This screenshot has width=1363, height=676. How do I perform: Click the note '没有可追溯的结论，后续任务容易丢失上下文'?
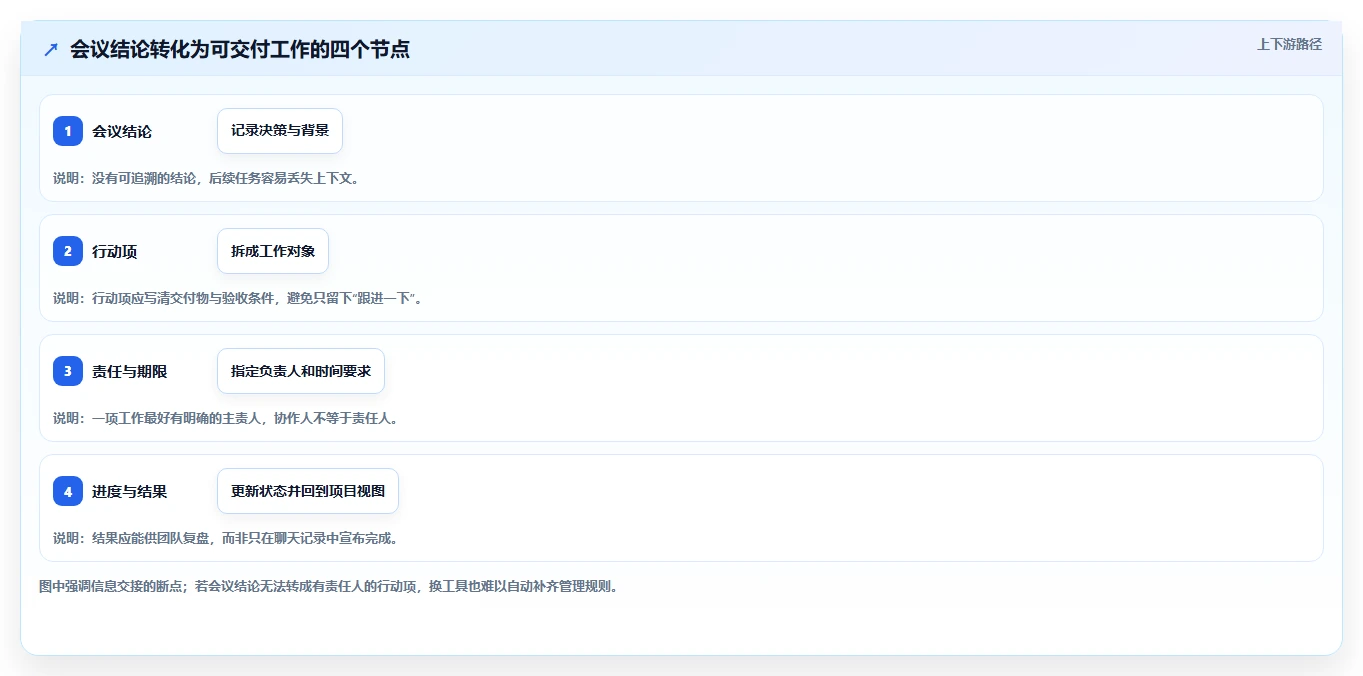206,178
